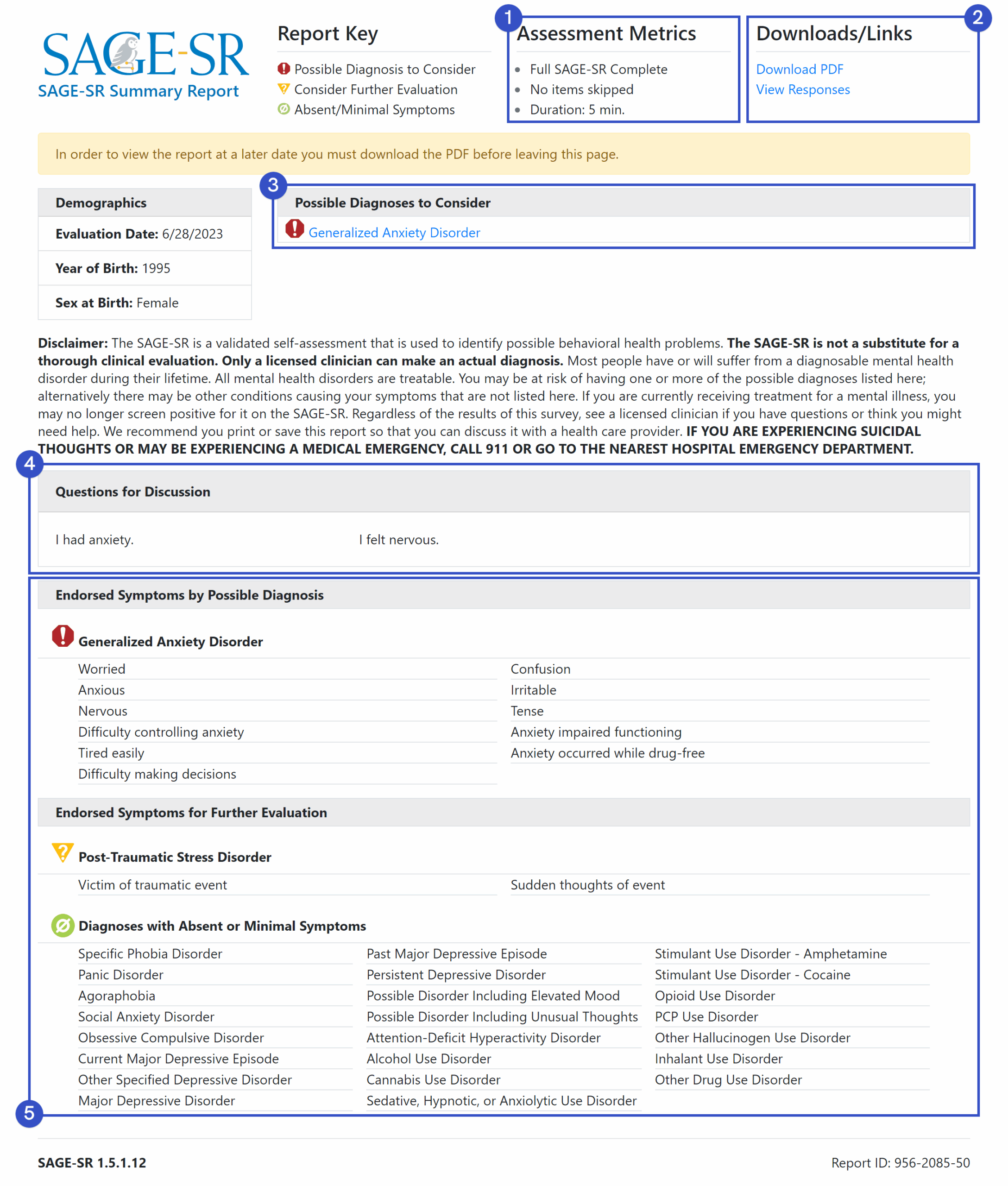The width and height of the screenshot is (1008, 1186).
Task: Click green icon beside Diagnoses with Absent Symptoms
Action: 63,925
